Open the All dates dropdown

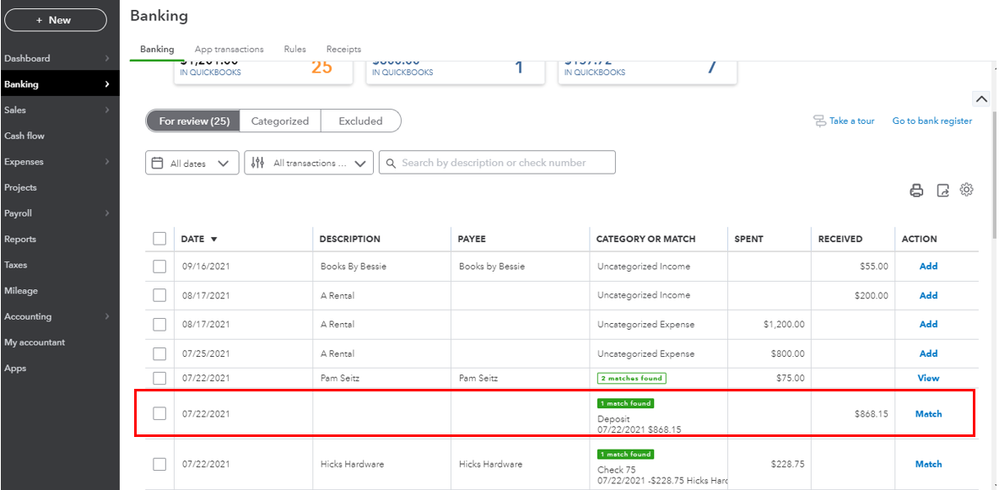pos(192,162)
